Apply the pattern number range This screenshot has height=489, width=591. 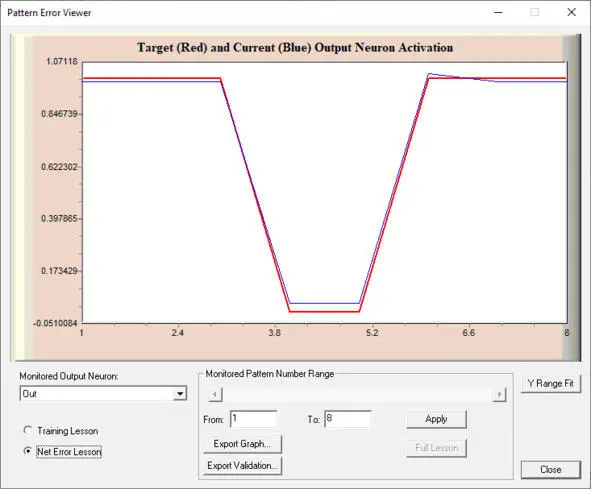point(436,419)
